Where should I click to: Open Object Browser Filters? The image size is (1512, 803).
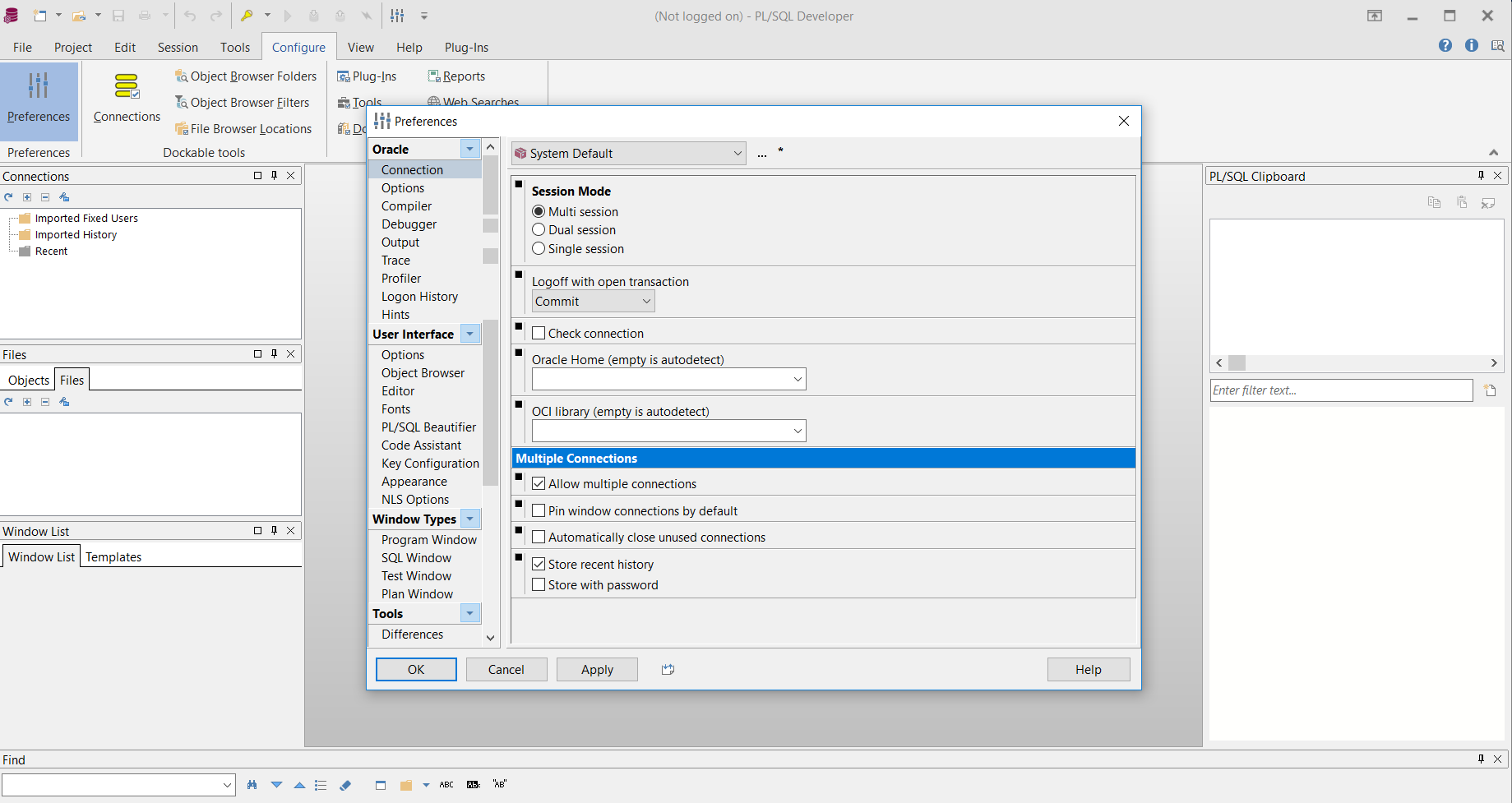(242, 103)
